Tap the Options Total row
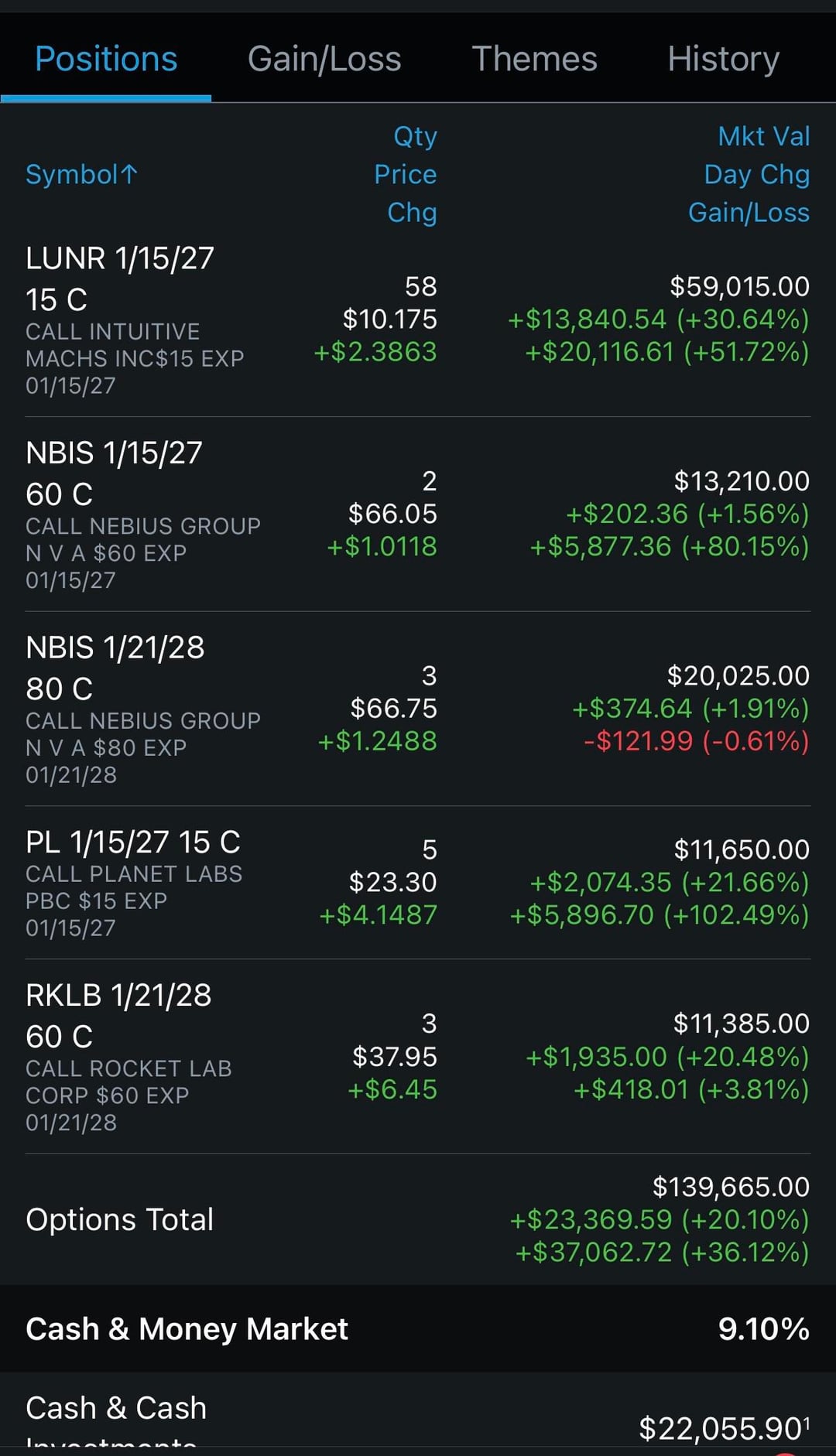The image size is (836, 1456). (x=119, y=1219)
